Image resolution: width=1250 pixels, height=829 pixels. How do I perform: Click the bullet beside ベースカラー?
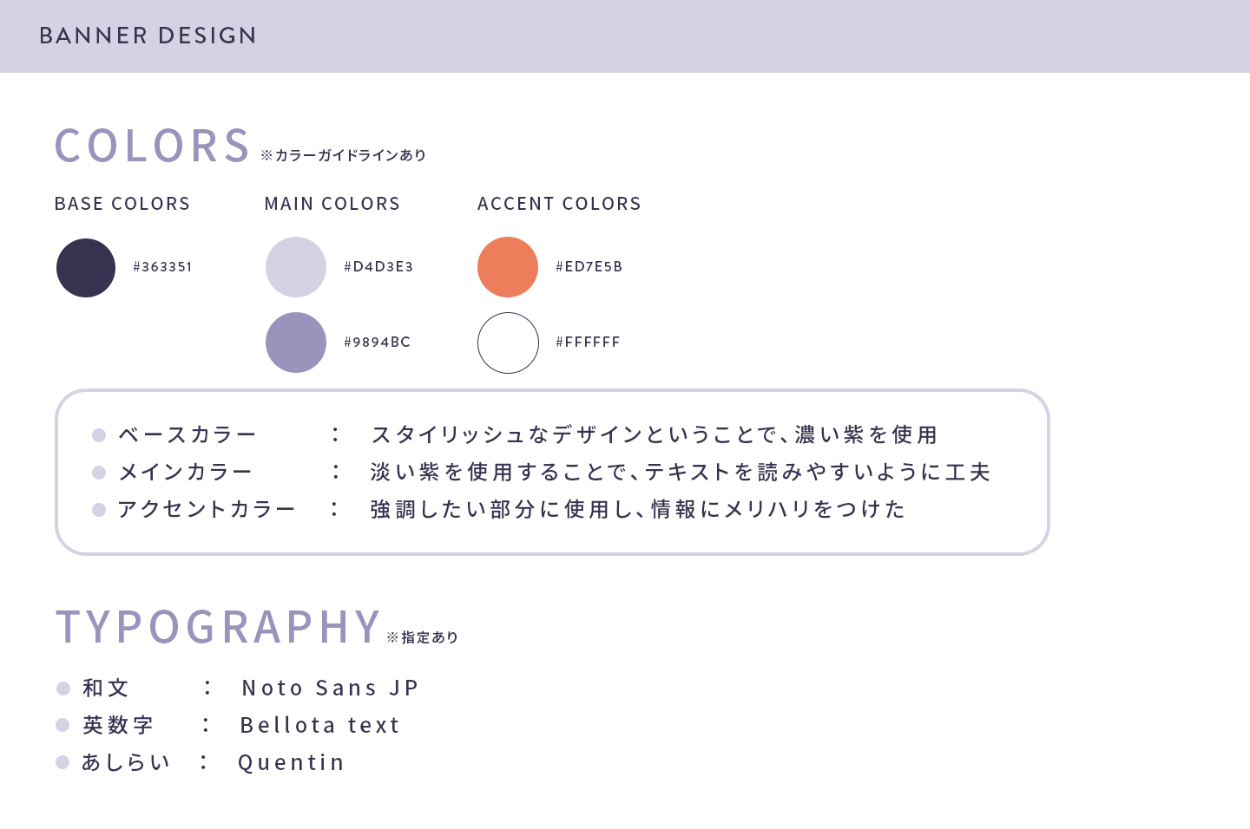(x=99, y=435)
